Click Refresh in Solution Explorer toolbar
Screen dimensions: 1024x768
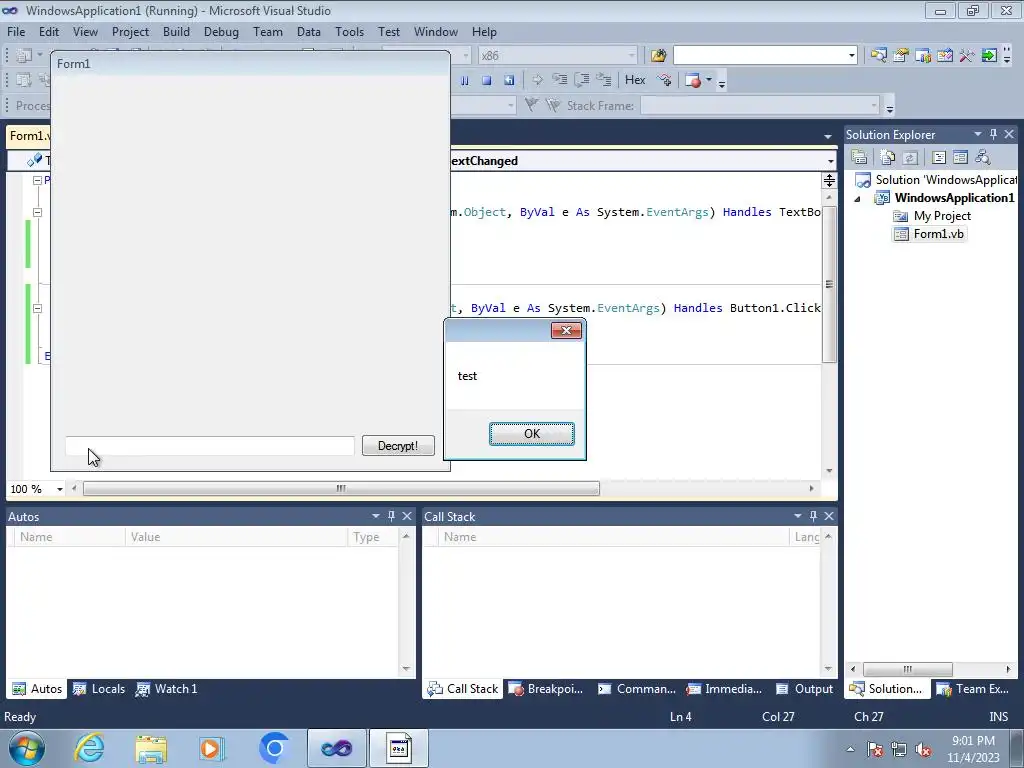point(910,157)
